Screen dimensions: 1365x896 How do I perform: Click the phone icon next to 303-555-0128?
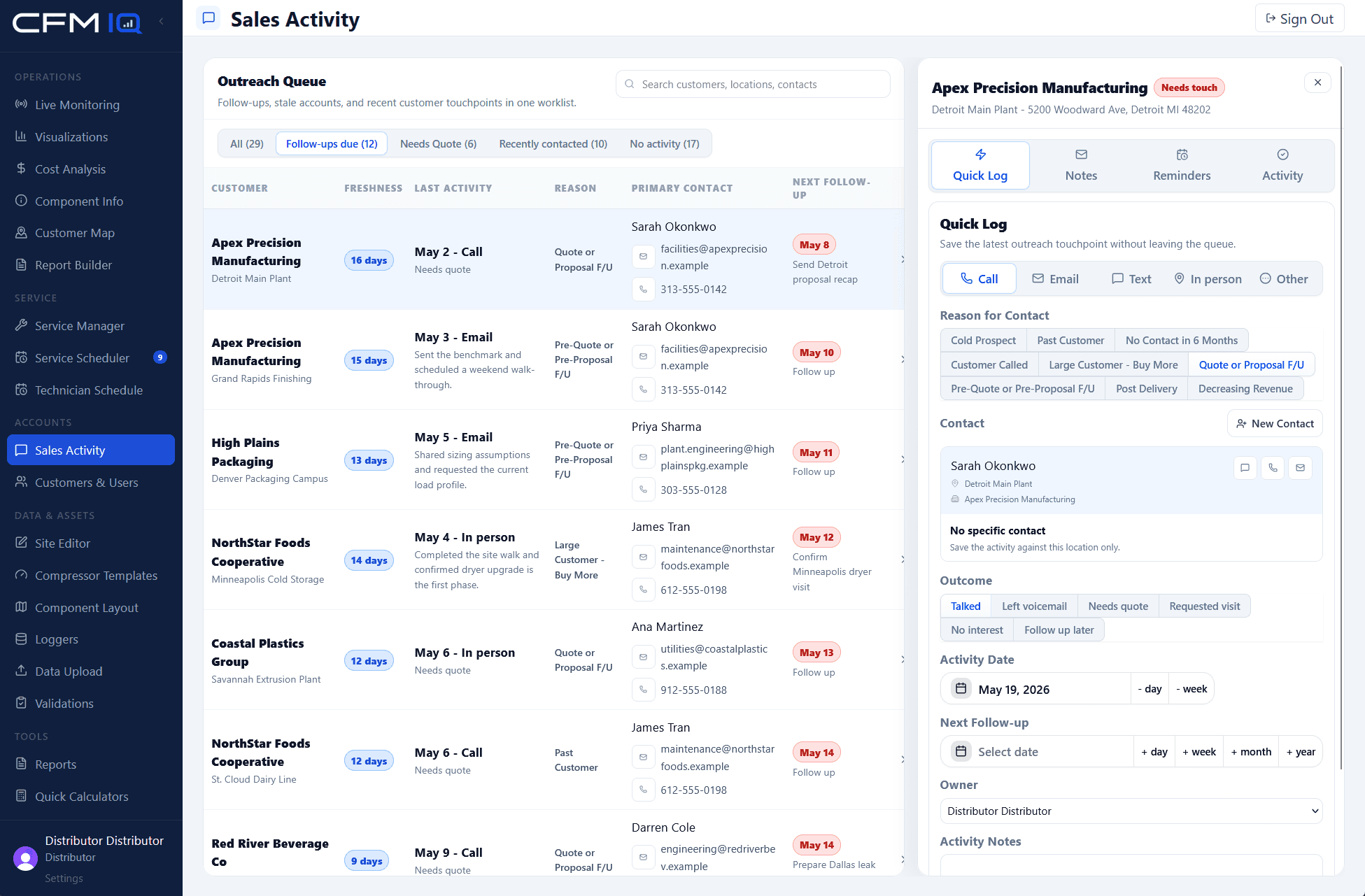(643, 490)
